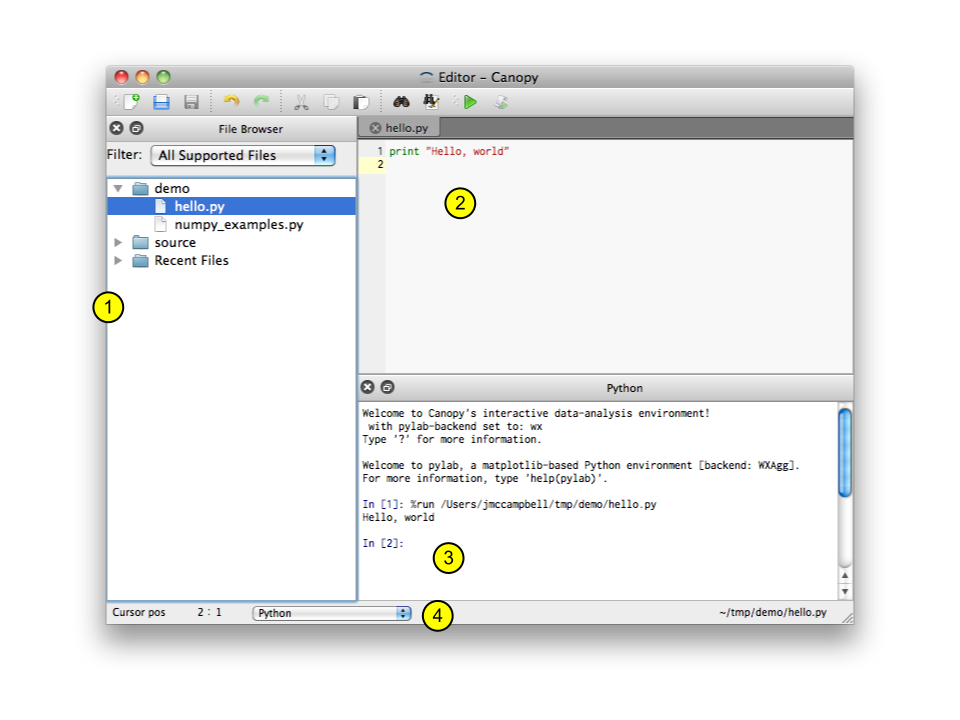Create a new file from the toolbar

pyautogui.click(x=130, y=102)
